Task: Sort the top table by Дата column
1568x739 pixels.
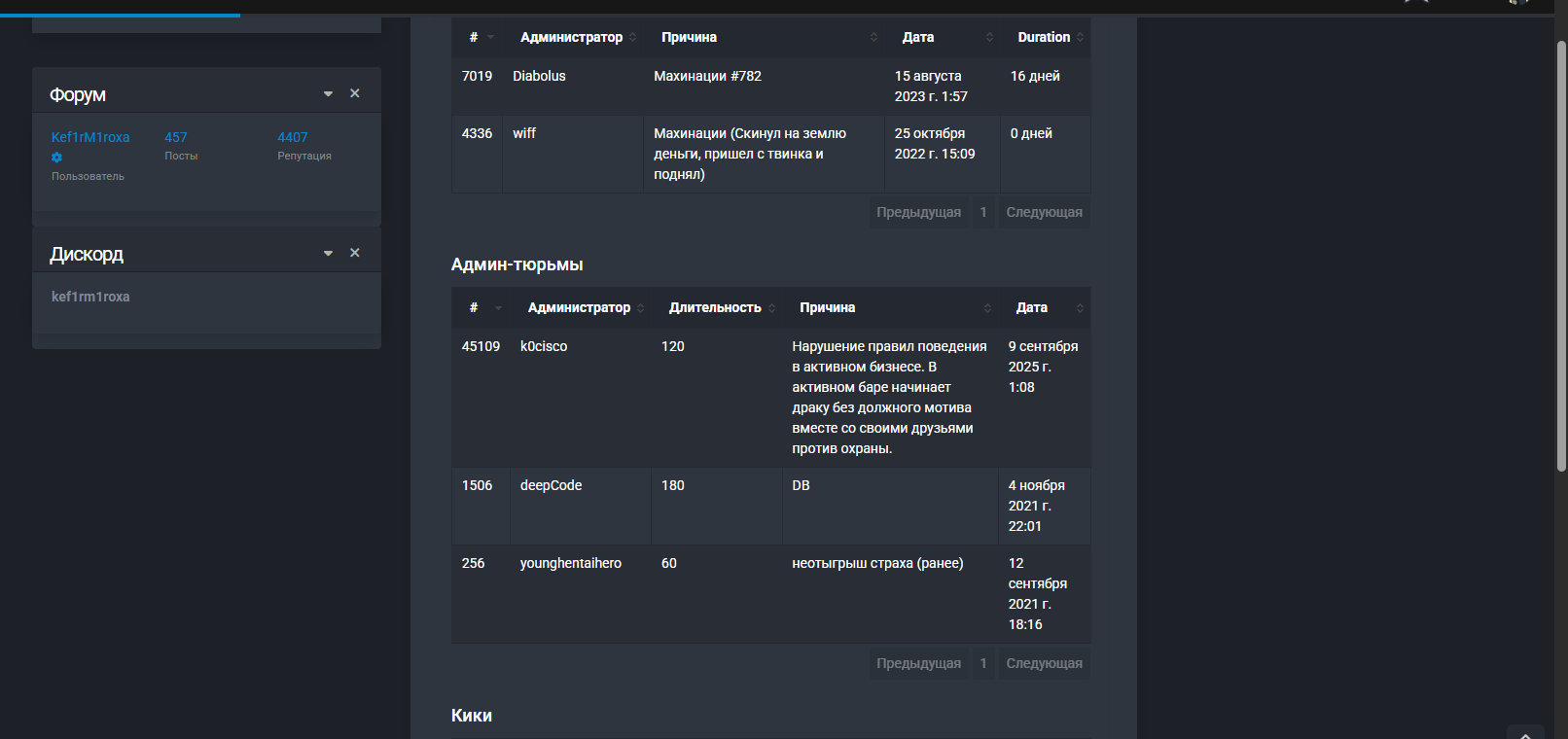Action: point(989,37)
